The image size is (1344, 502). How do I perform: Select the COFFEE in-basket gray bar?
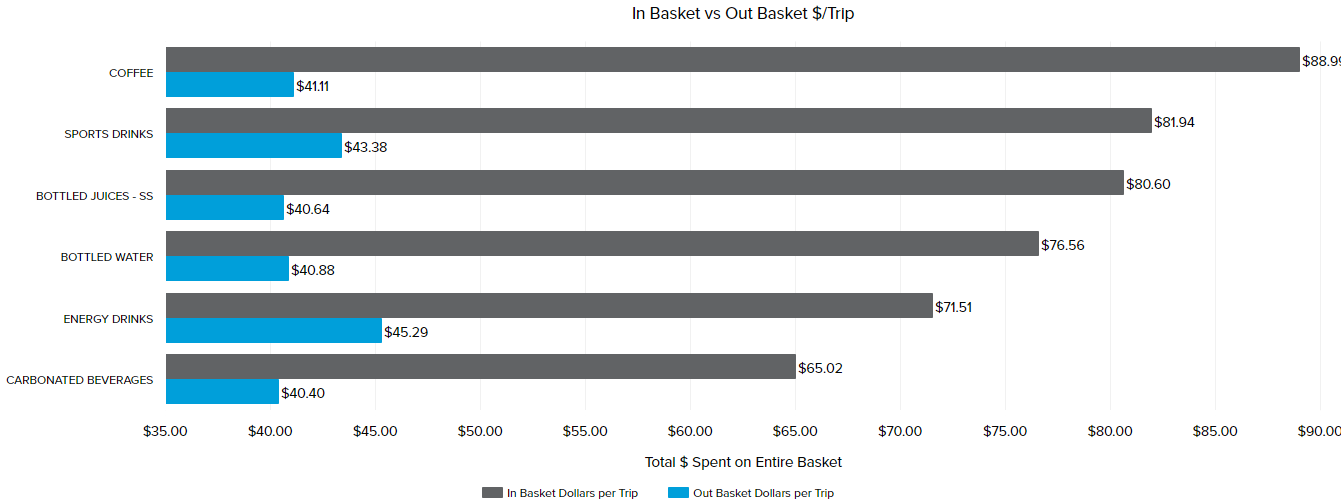[x=732, y=60]
